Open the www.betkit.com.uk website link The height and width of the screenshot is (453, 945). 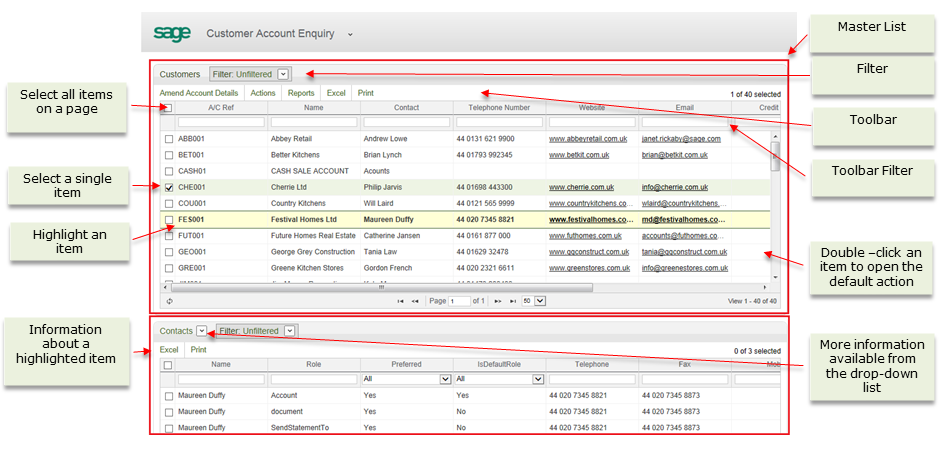[x=579, y=155]
